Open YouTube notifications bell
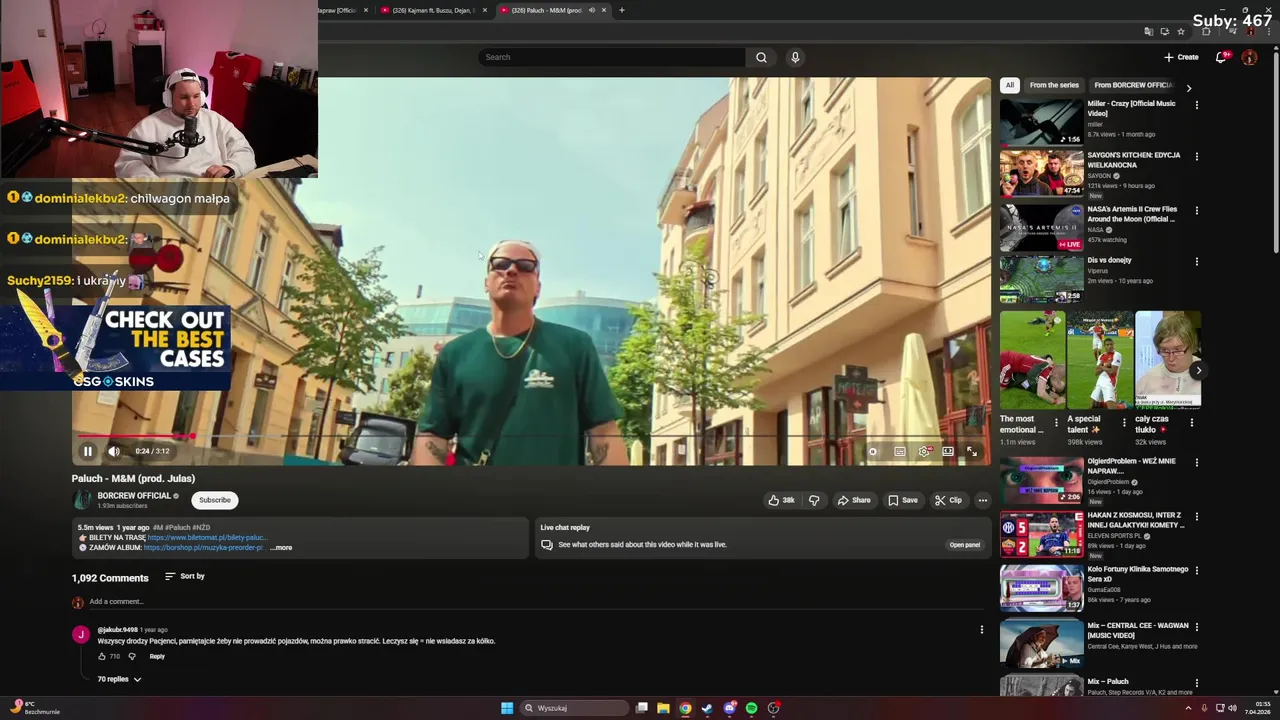This screenshot has width=1280, height=720. point(1221,57)
